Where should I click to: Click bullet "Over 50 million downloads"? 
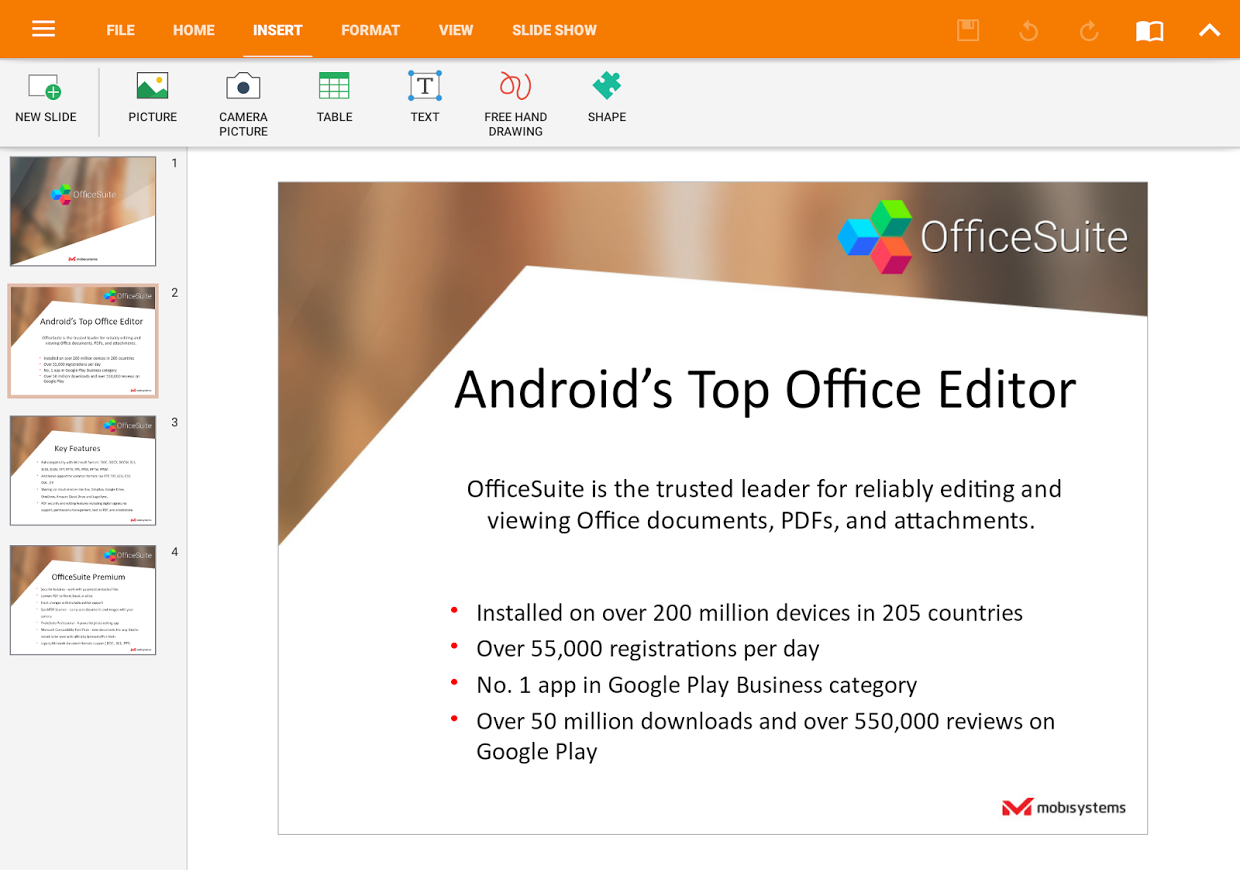point(765,736)
